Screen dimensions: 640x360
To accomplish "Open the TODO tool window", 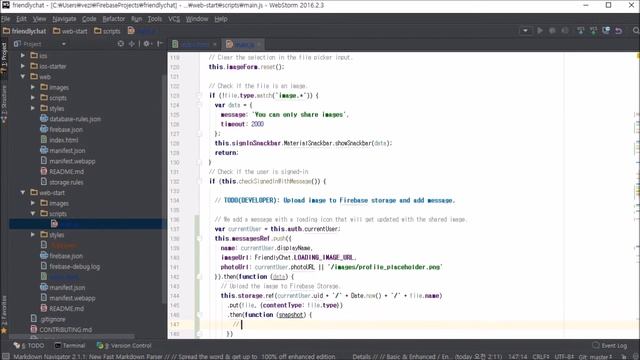I will point(29,345).
